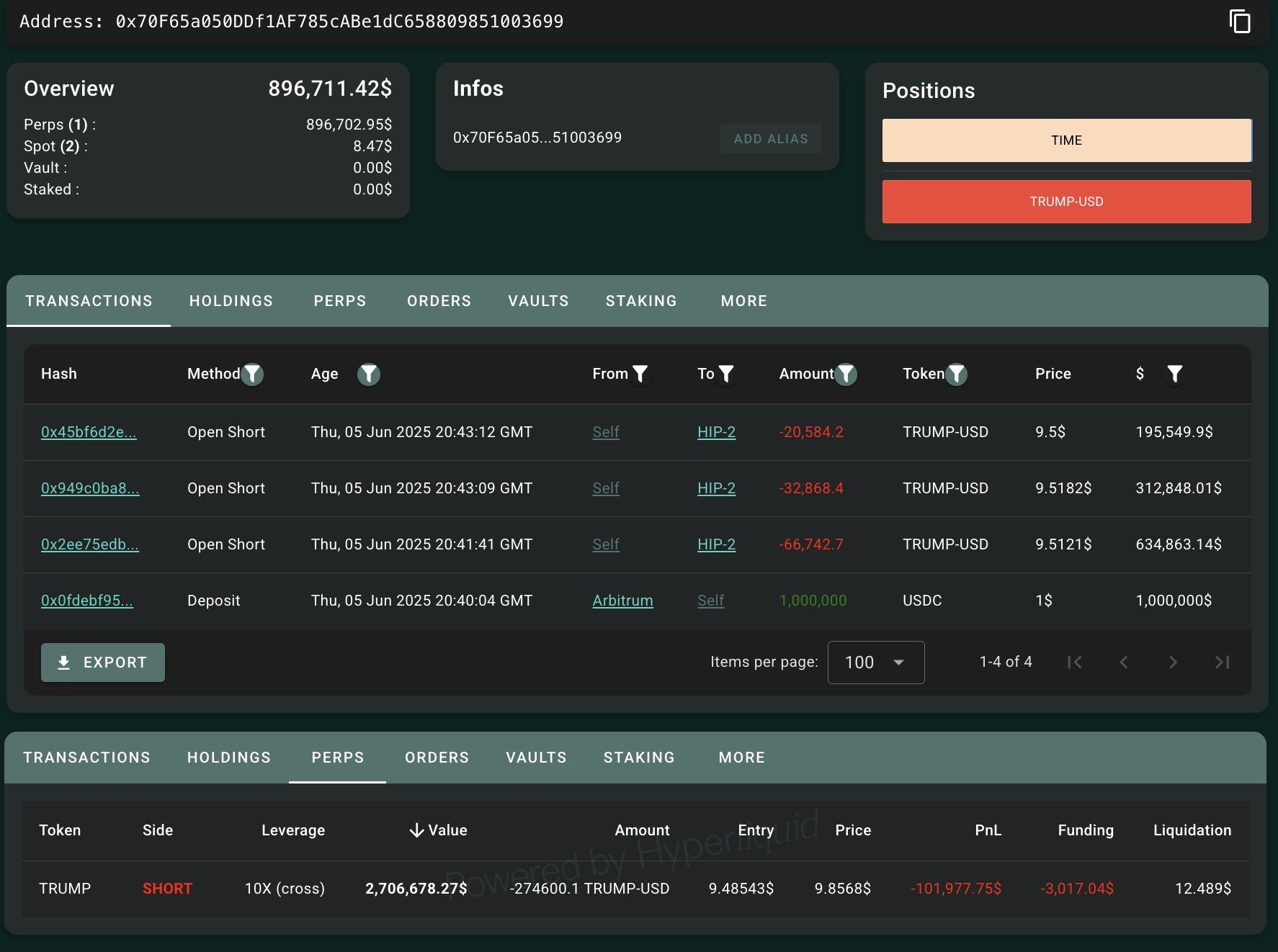Click the Price header in transactions table
The image size is (1278, 952).
tap(1053, 374)
